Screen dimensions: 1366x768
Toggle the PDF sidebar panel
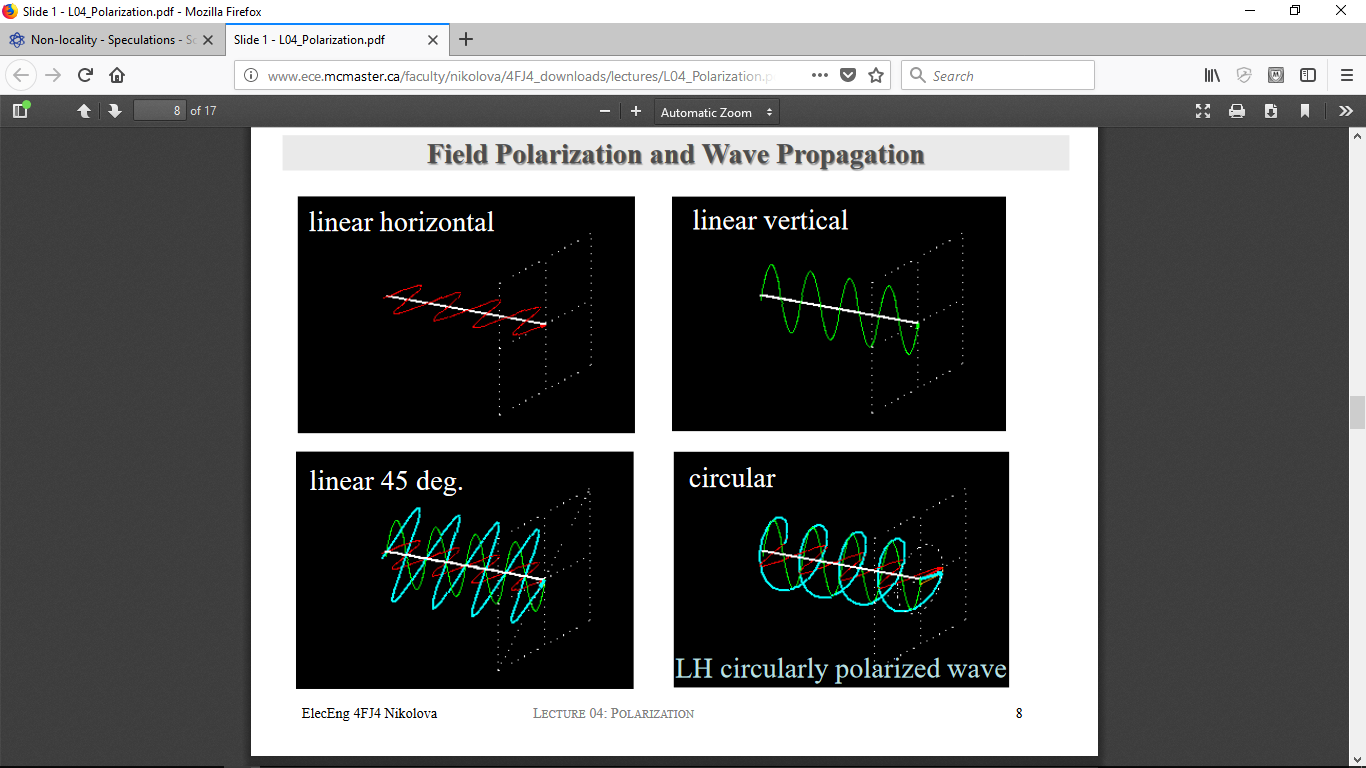(20, 111)
